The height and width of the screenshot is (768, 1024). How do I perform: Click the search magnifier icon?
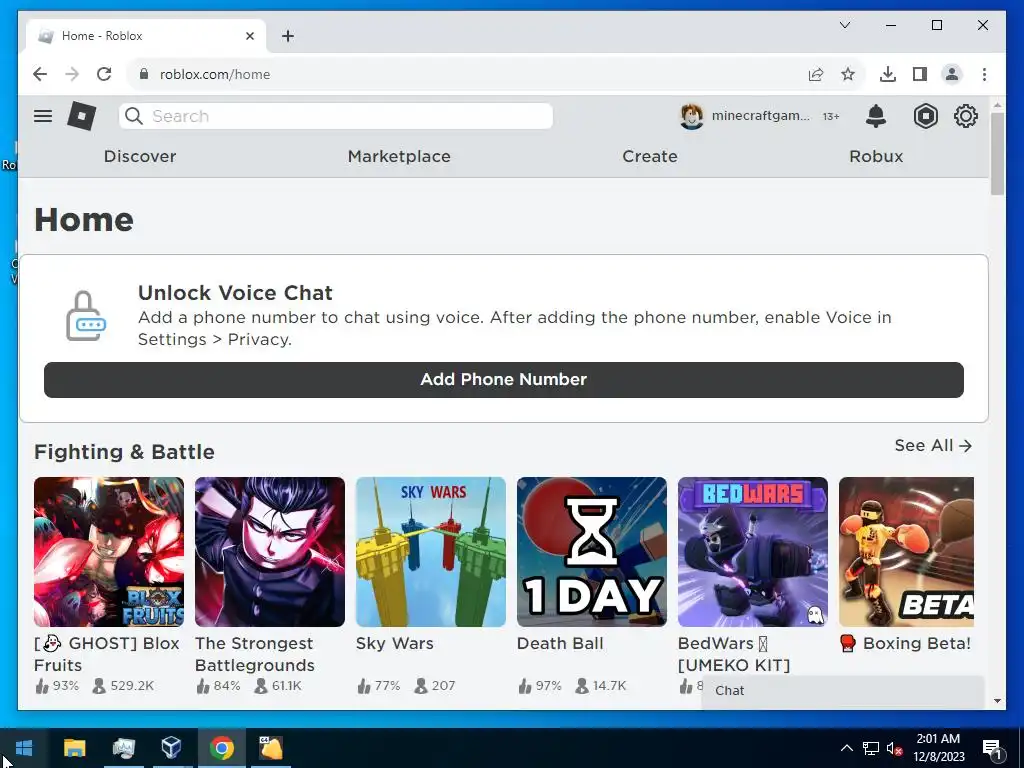coord(134,116)
